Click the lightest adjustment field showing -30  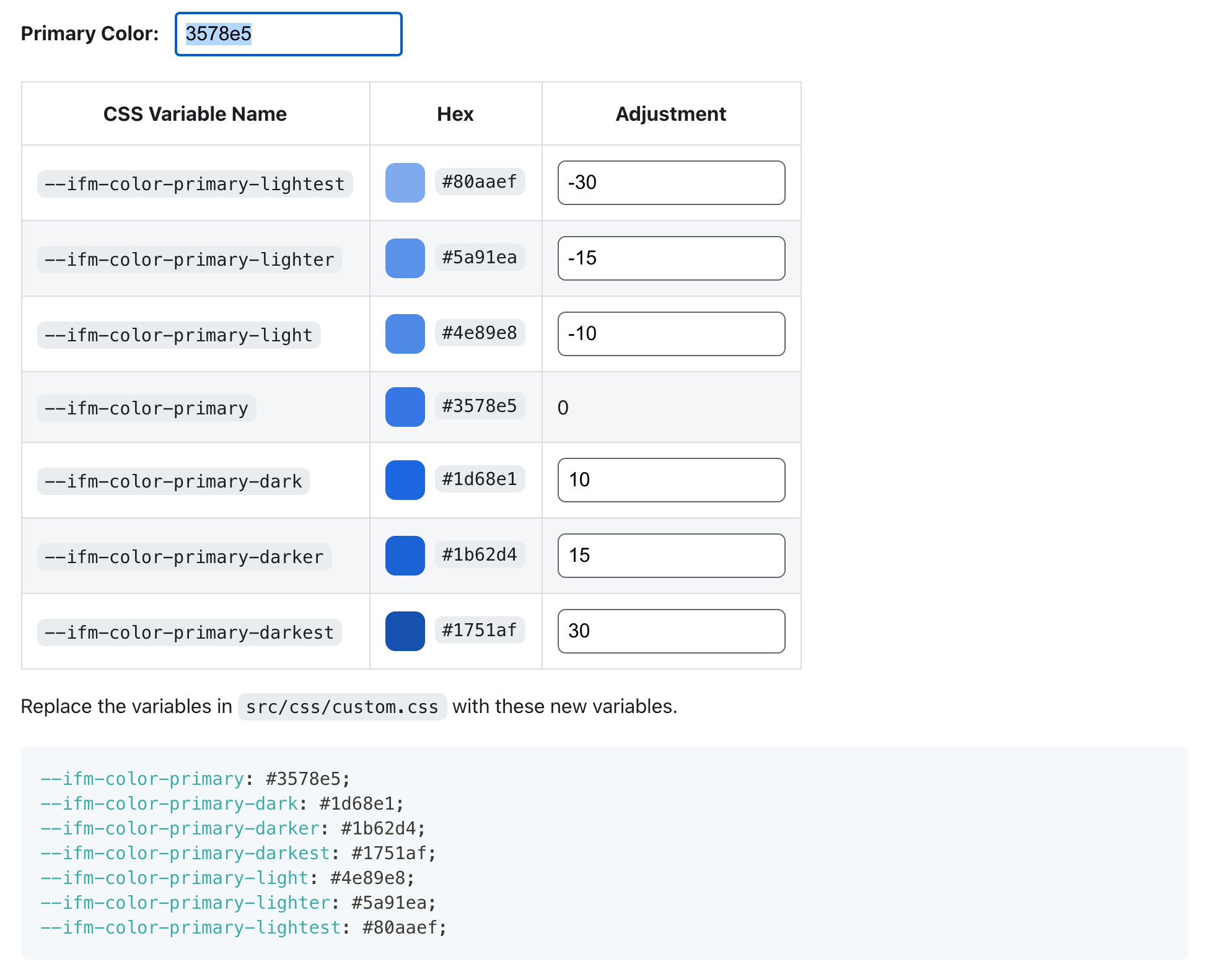(x=671, y=183)
